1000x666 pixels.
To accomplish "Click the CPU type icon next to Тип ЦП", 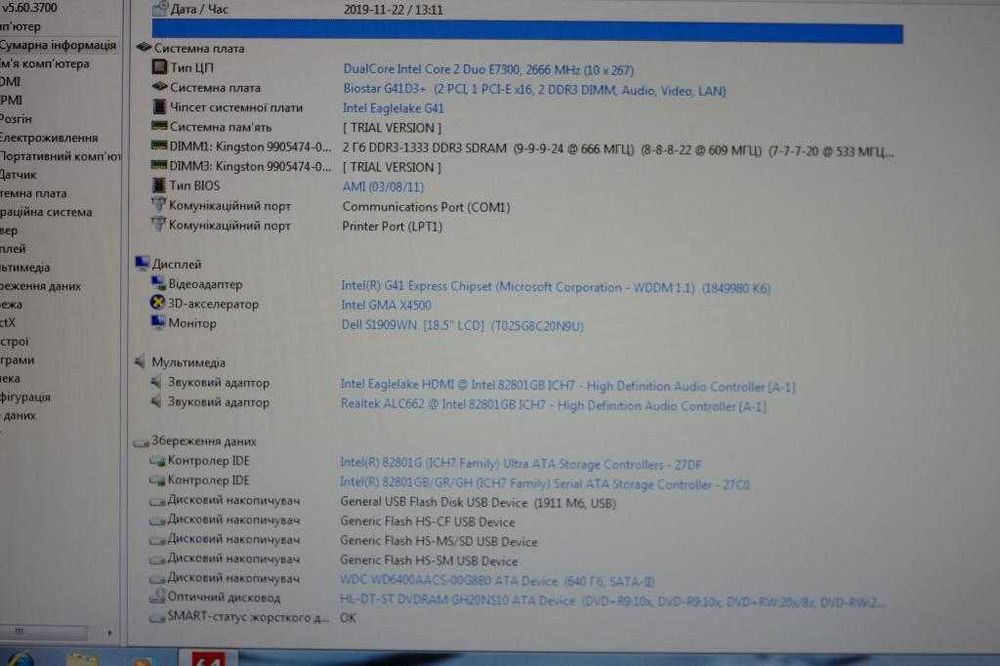I will [x=159, y=66].
